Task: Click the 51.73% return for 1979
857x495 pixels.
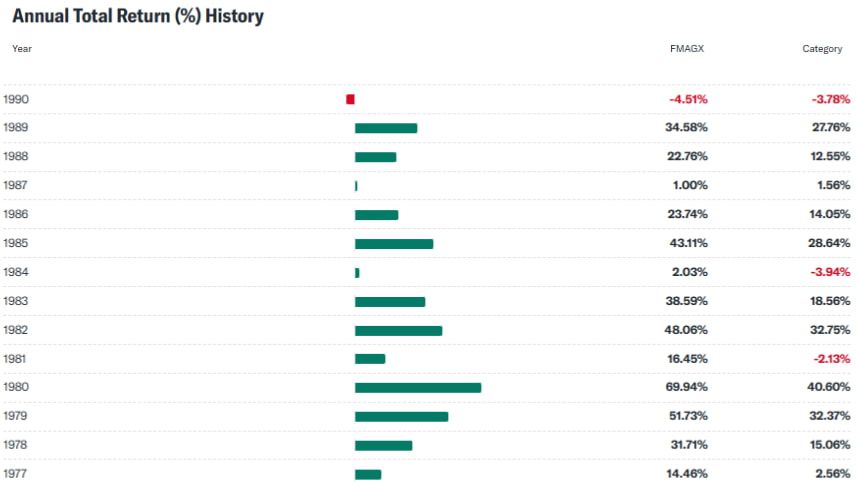Action: 688,416
